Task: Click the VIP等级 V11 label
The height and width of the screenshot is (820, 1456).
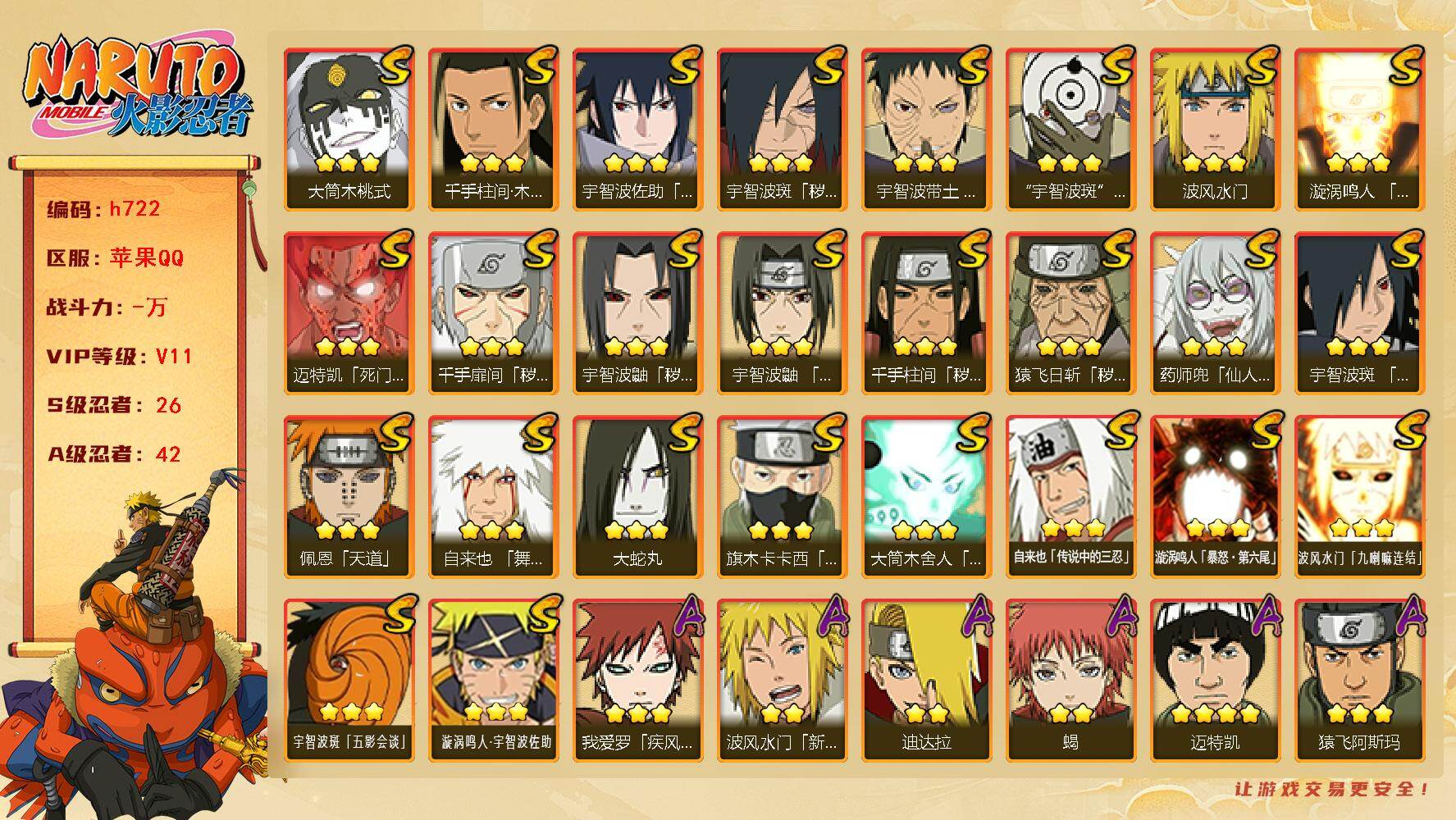Action: tap(119, 357)
